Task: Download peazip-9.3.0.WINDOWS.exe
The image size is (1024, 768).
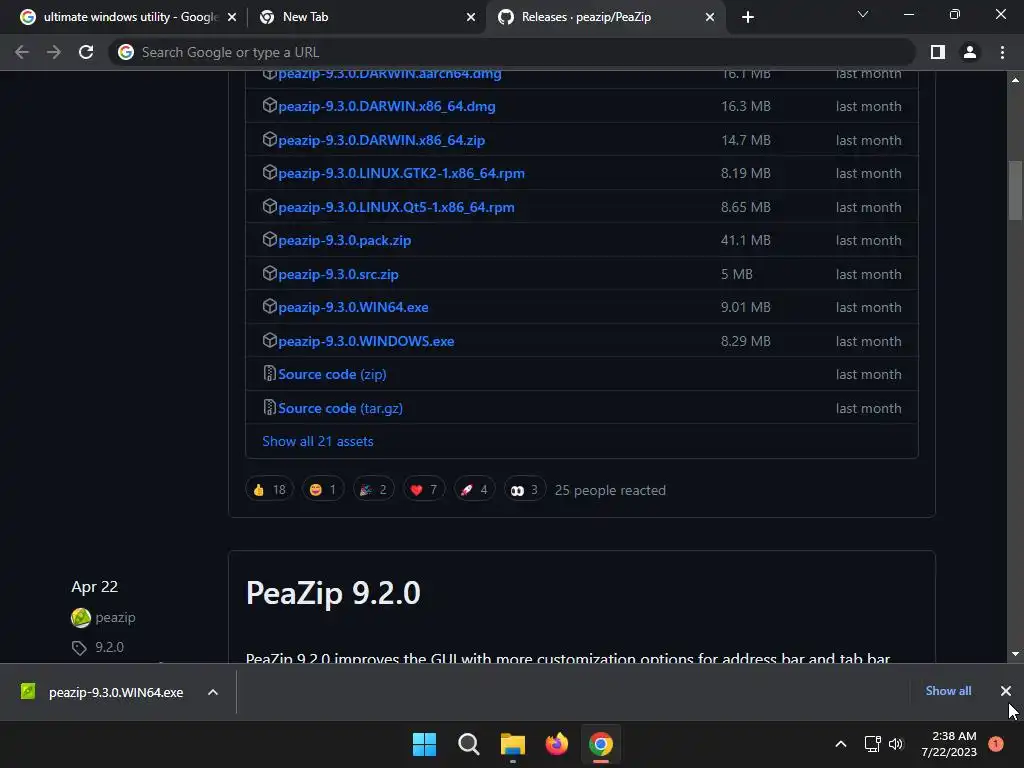Action: pos(366,342)
